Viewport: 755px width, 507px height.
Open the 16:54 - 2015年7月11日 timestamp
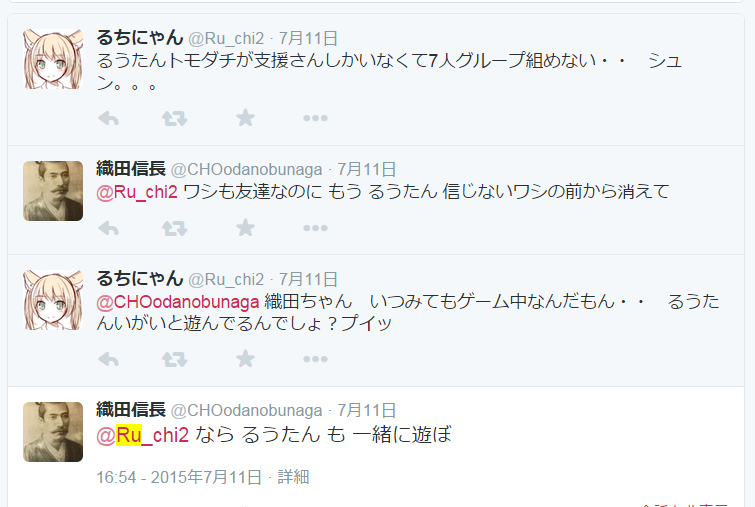(179, 477)
